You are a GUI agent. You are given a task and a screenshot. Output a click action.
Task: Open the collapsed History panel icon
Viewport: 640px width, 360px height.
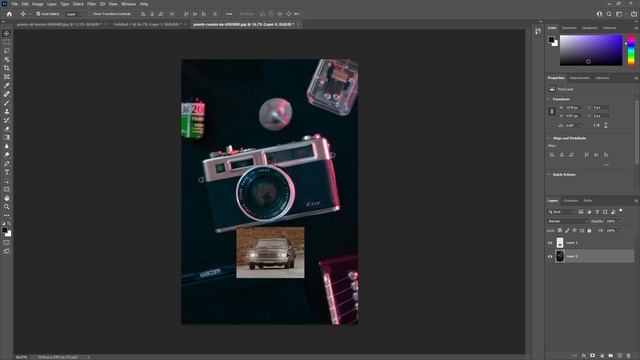(x=538, y=31)
